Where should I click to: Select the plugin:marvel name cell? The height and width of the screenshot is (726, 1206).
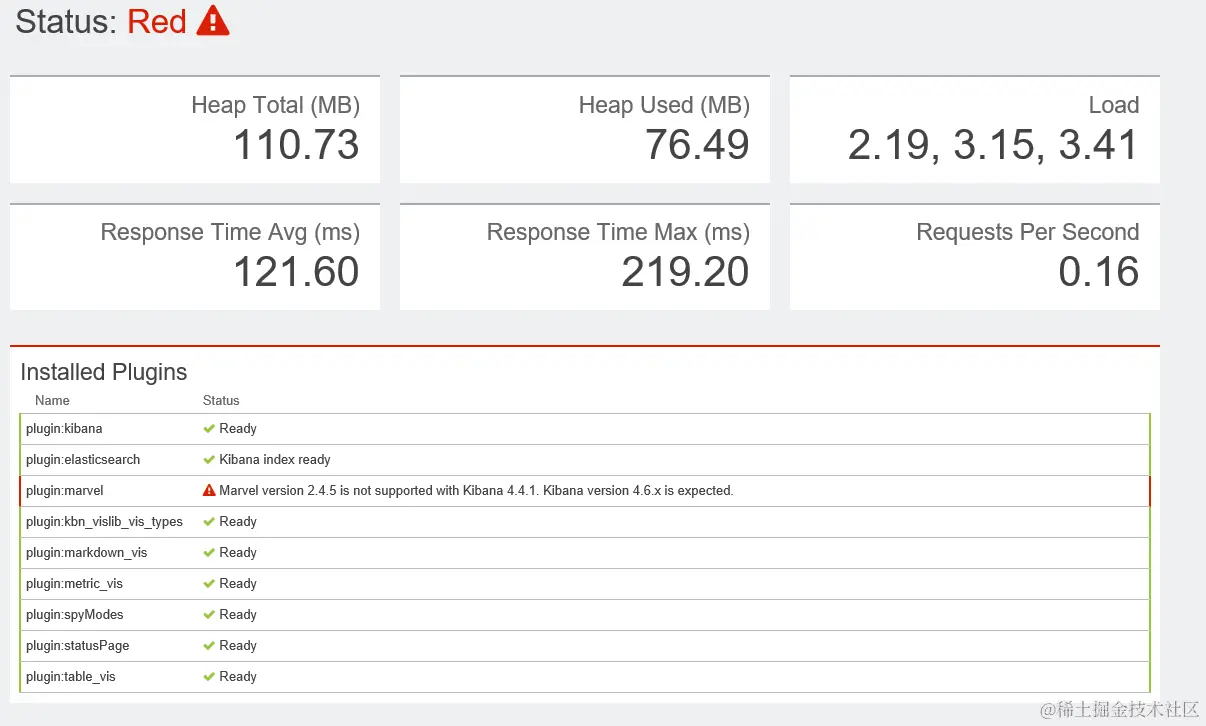click(65, 491)
